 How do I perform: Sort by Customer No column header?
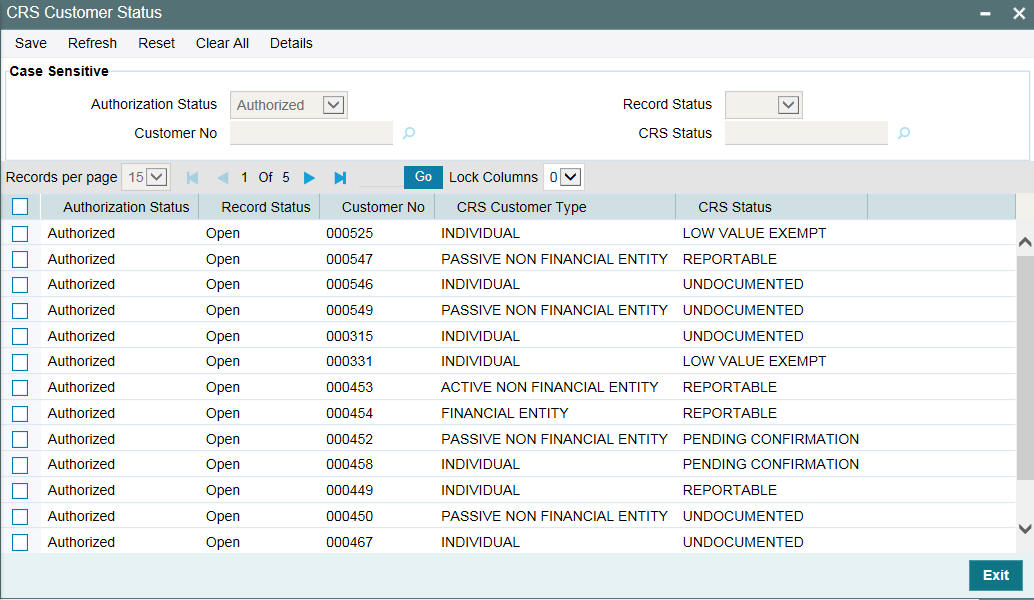pos(383,207)
